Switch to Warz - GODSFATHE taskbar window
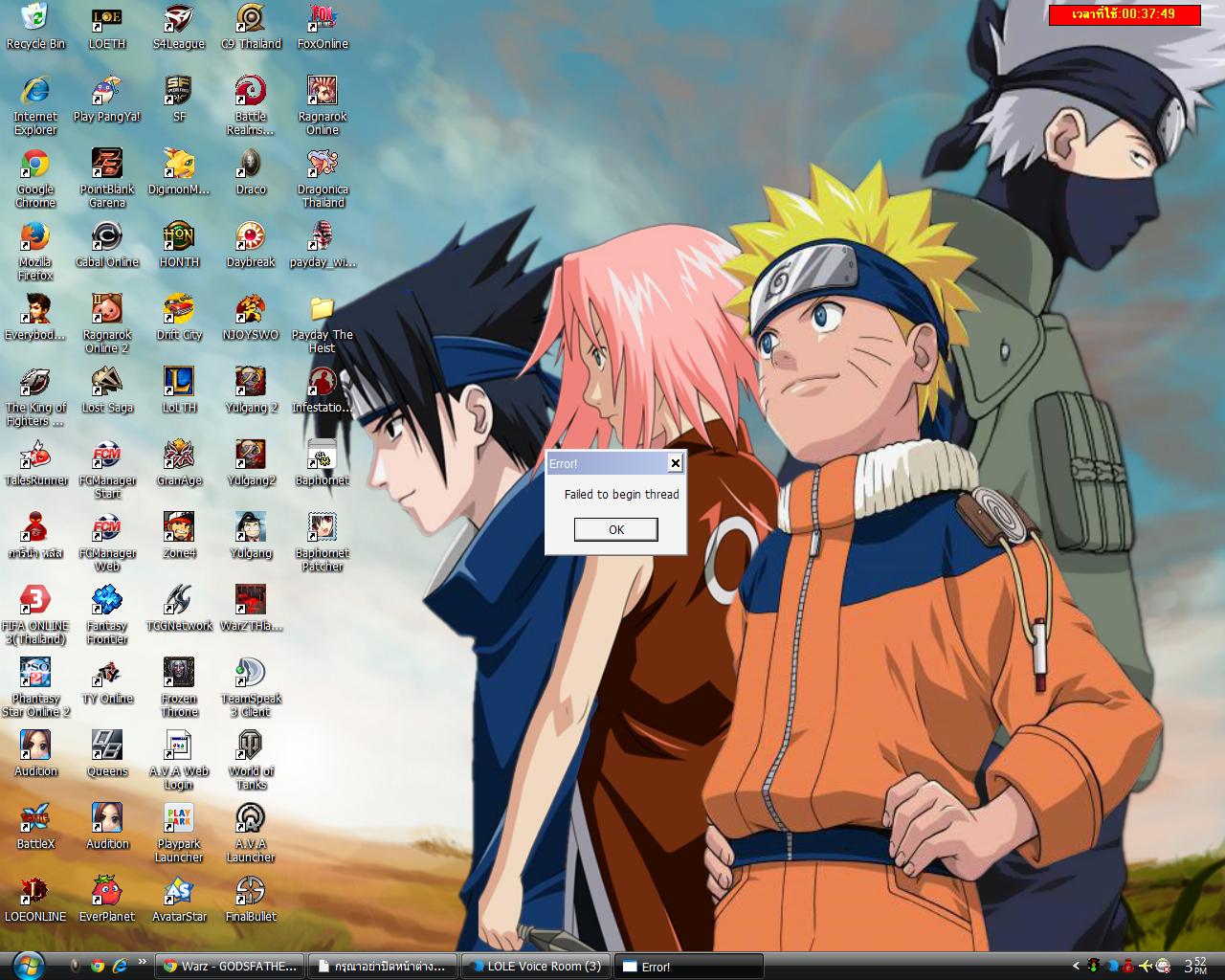Image resolution: width=1225 pixels, height=980 pixels. coord(231,966)
